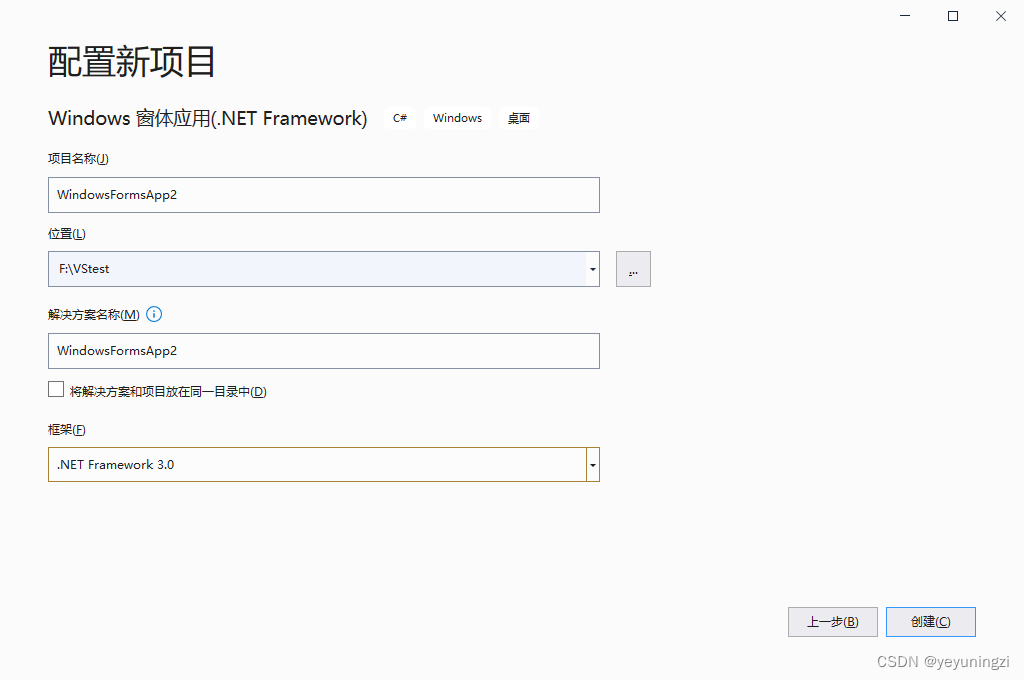Click the 框架(F) label
The image size is (1024, 680).
(67, 430)
